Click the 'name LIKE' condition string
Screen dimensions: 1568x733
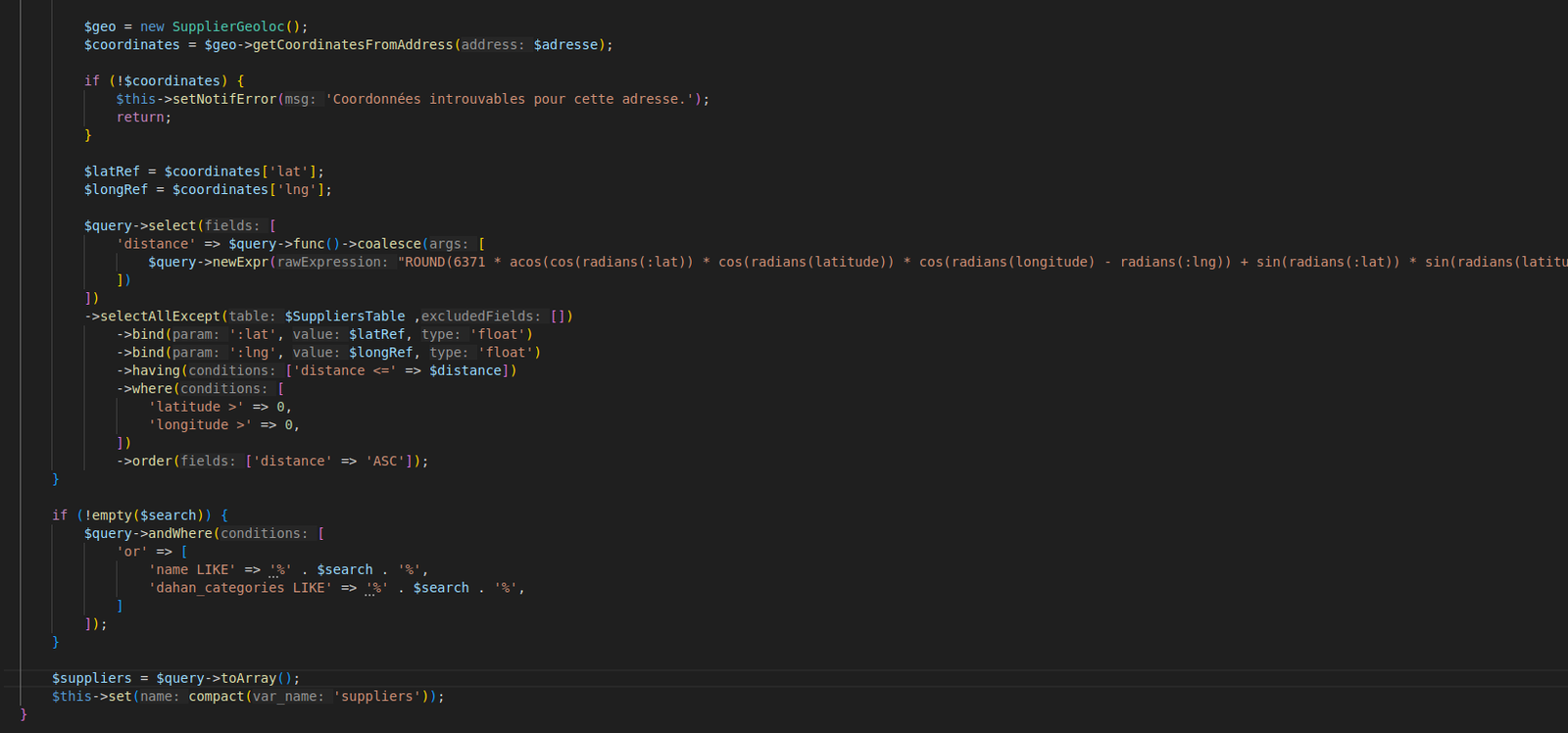(192, 570)
